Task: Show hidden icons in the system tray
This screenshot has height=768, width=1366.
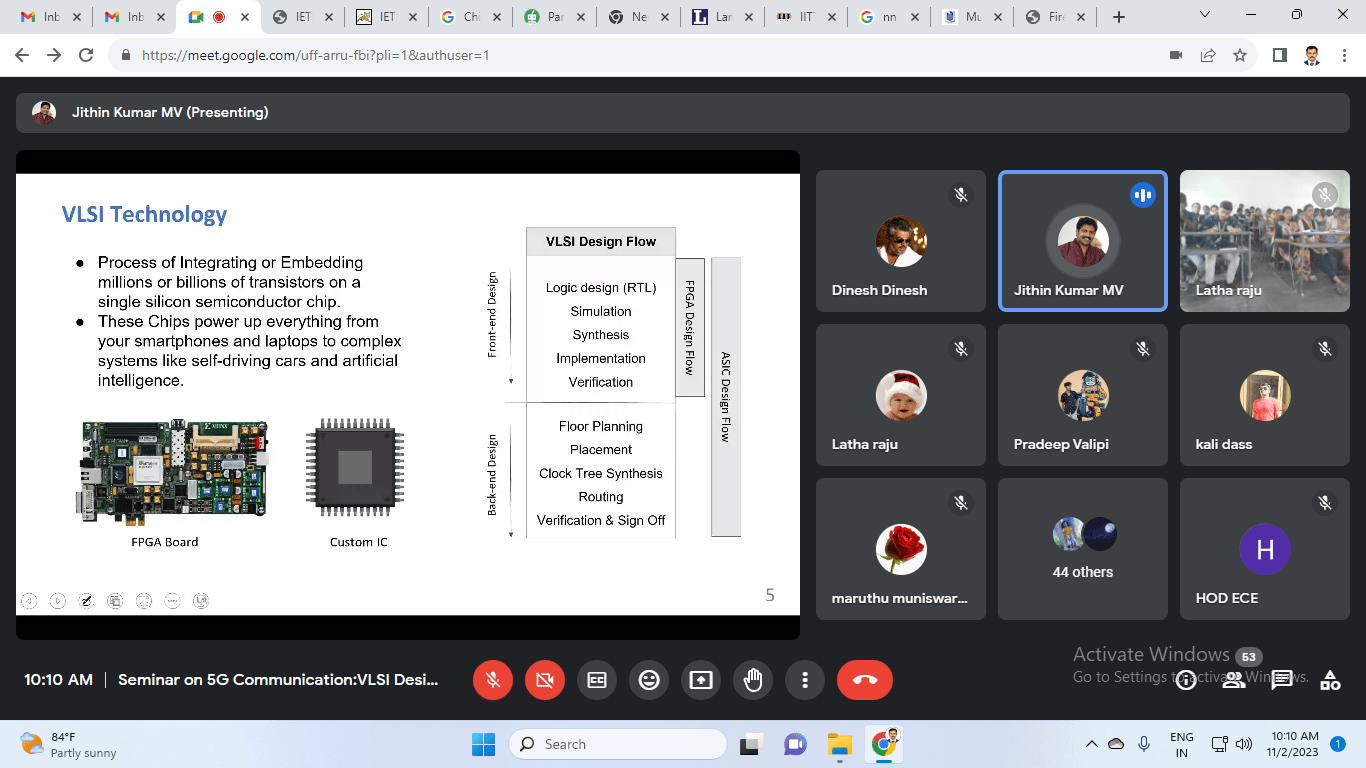Action: (x=1091, y=744)
